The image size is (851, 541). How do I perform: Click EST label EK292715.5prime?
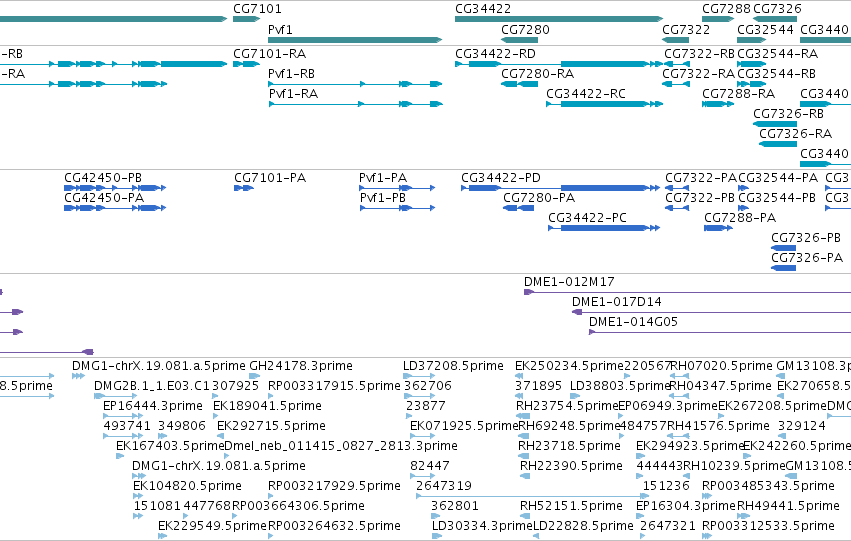(x=271, y=427)
